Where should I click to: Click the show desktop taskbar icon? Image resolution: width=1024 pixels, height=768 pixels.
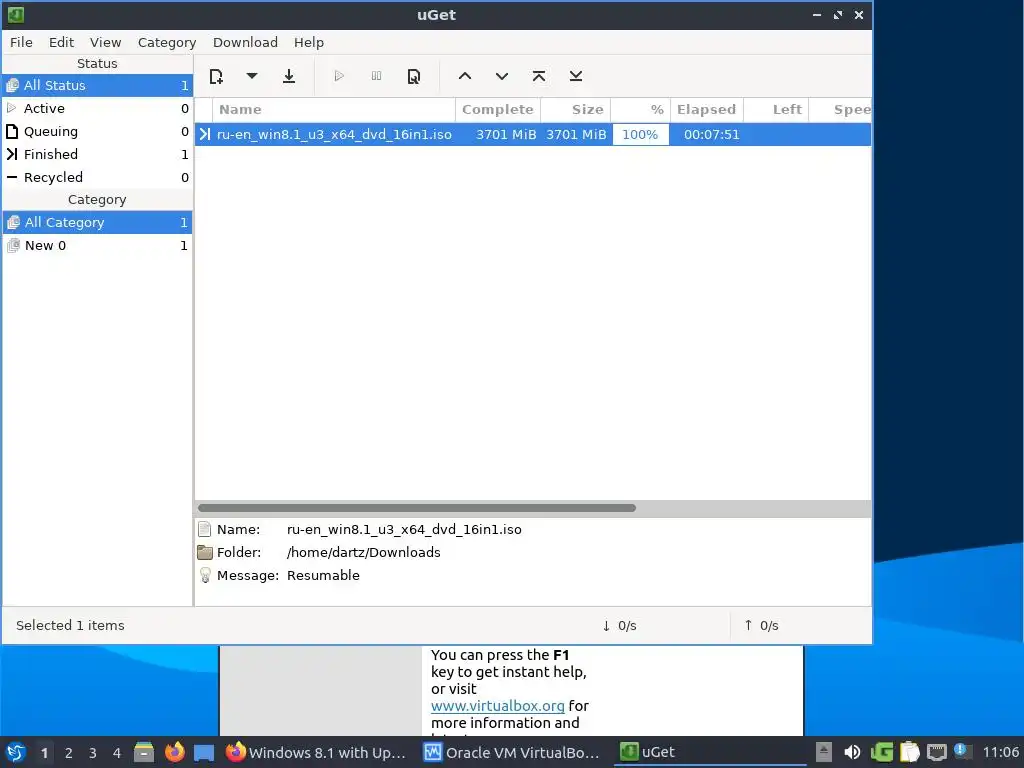click(x=204, y=752)
